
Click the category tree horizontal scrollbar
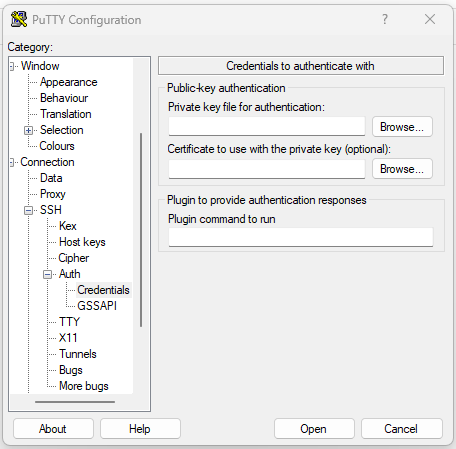coord(75,402)
